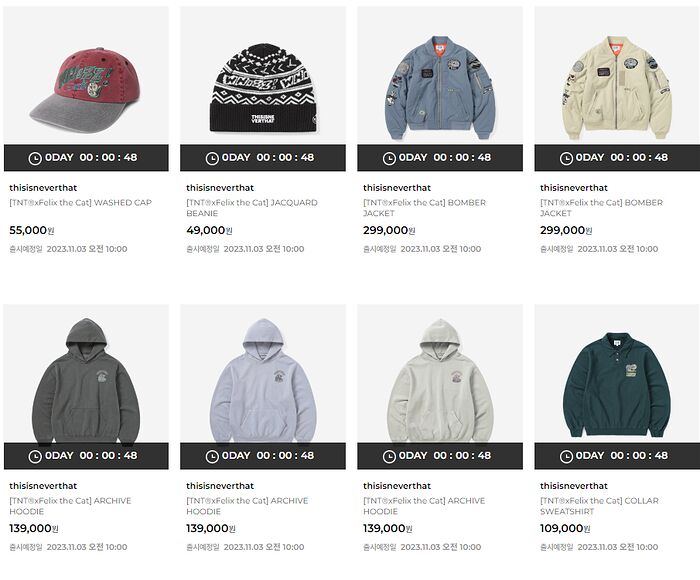Viewport: 700px width, 580px height.
Task: Click the clock icon under the green collar sweatshirt
Action: click(566, 456)
